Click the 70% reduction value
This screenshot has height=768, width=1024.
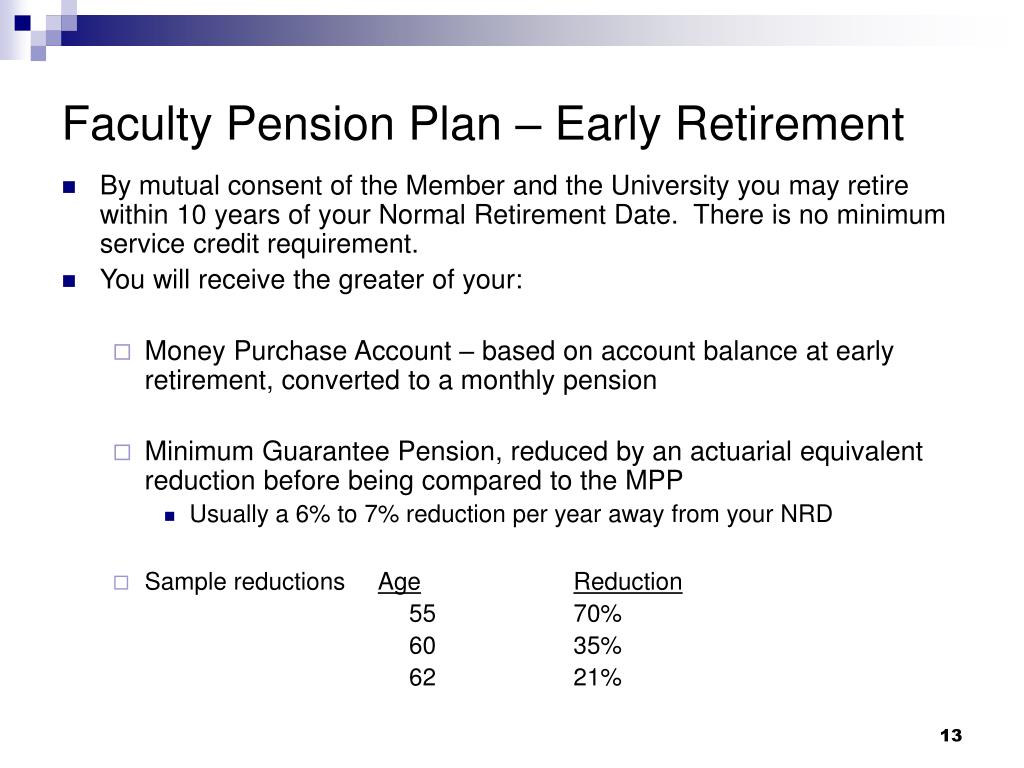pyautogui.click(x=597, y=614)
